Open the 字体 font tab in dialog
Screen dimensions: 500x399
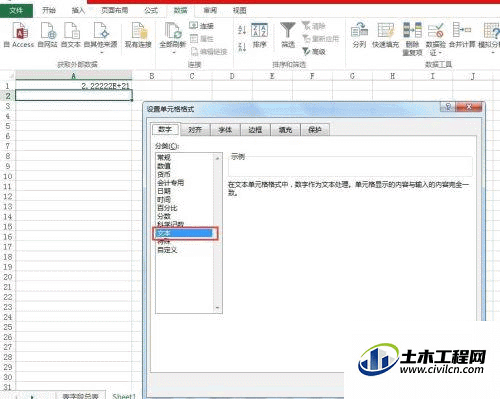click(225, 130)
